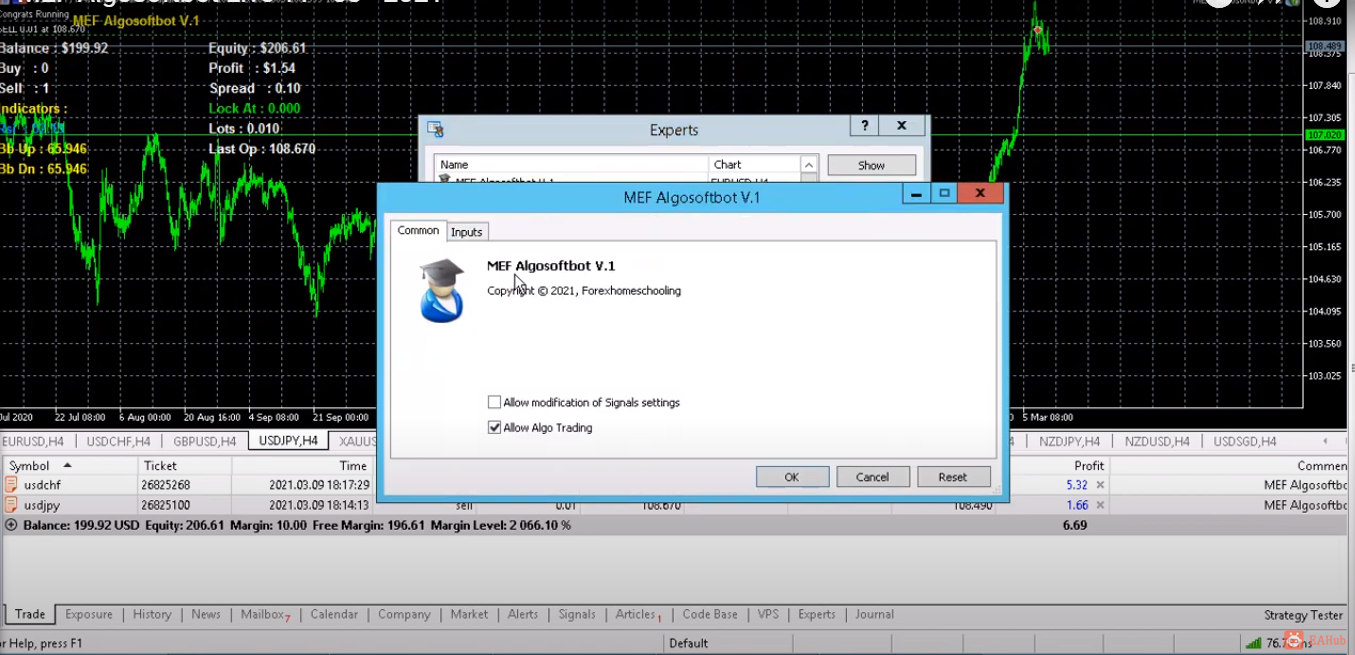Open the Signals tab

coord(577,614)
